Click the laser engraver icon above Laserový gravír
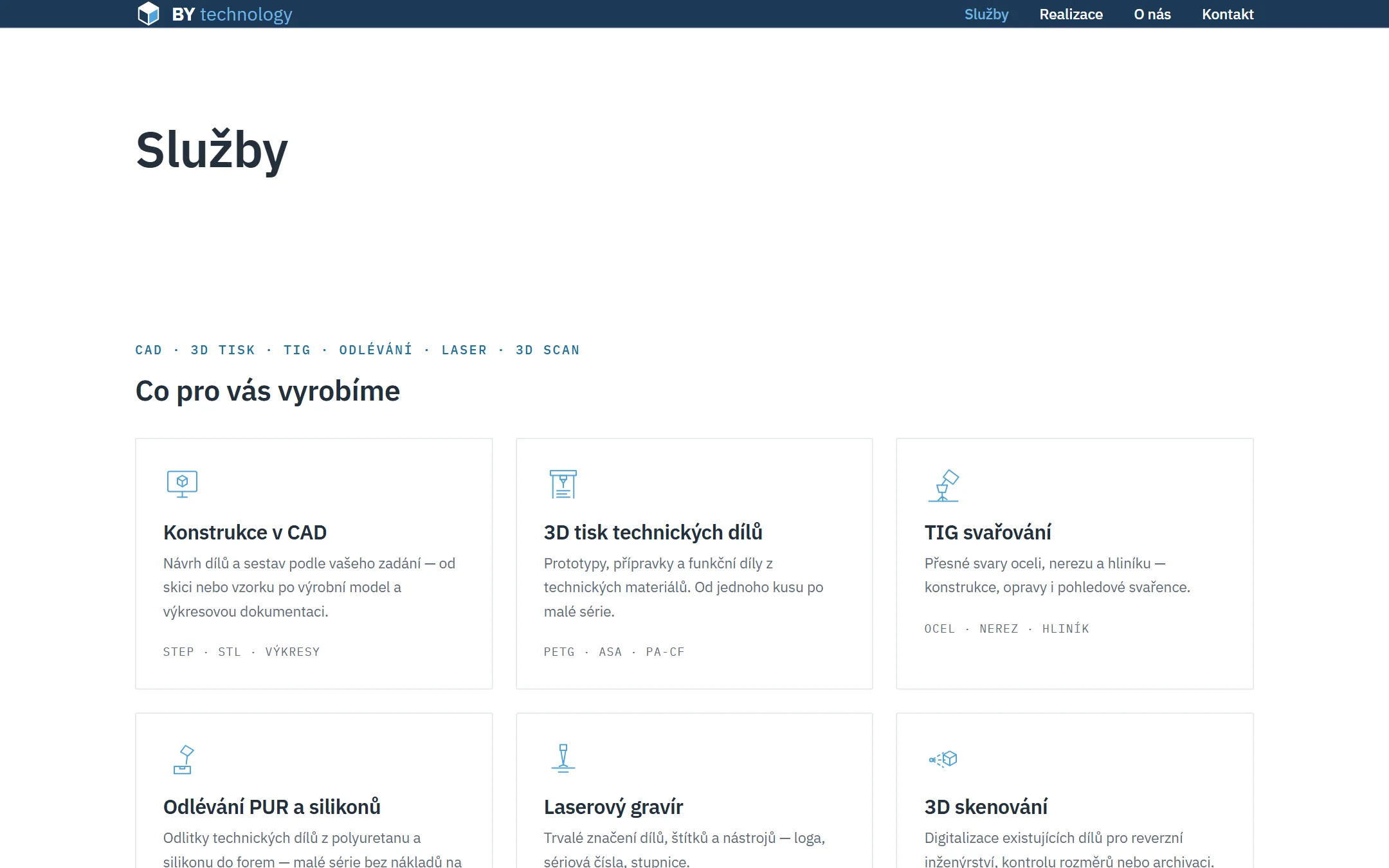1389x868 pixels. point(563,758)
